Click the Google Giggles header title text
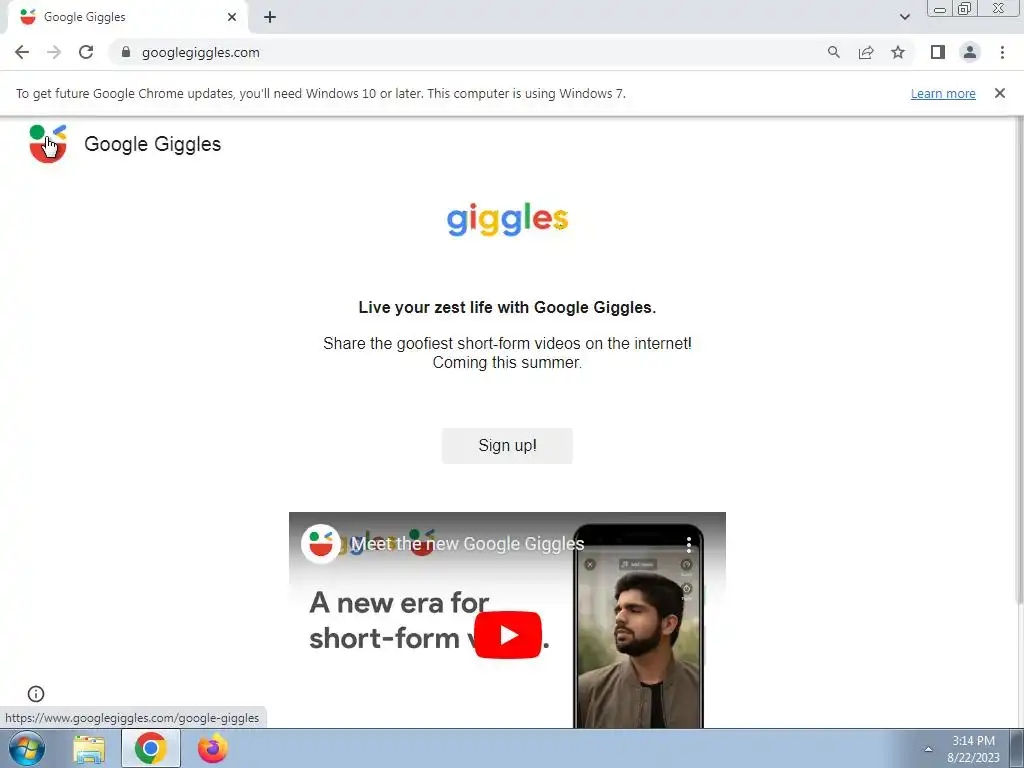Screen dimensions: 1024x768 pyautogui.click(x=153, y=144)
